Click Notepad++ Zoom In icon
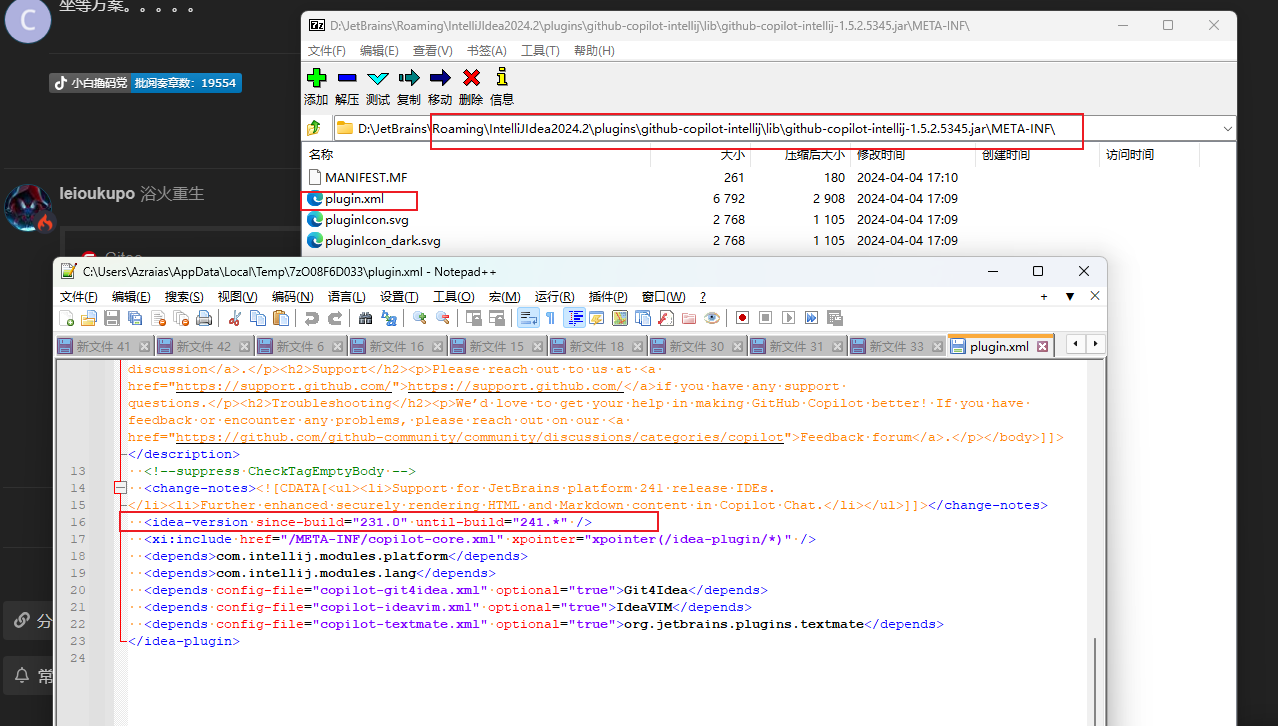The image size is (1278, 726). [420, 318]
